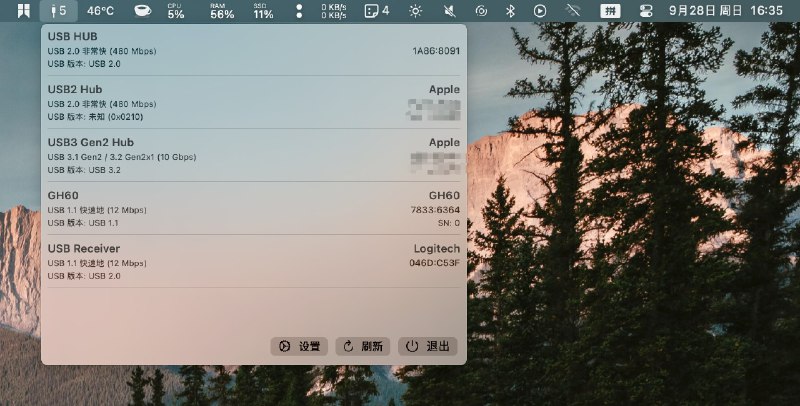The height and width of the screenshot is (406, 800).
Task: Click the 退出 quit button
Action: click(x=428, y=346)
